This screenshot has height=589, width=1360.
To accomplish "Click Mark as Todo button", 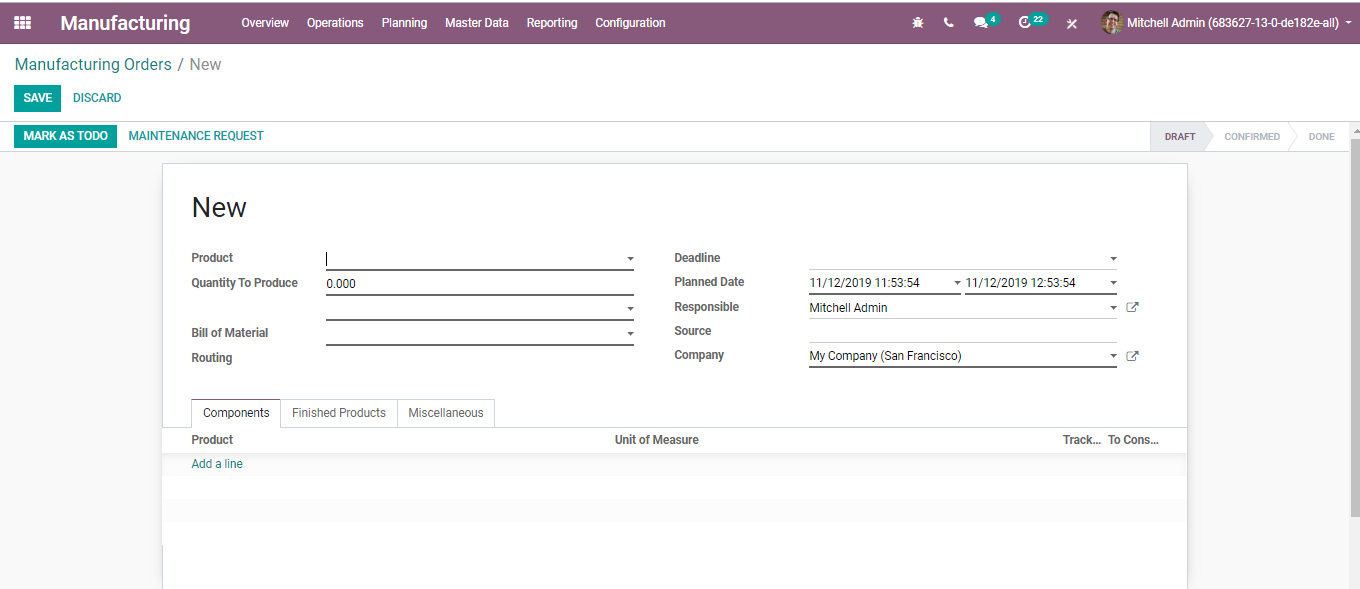I will point(65,136).
